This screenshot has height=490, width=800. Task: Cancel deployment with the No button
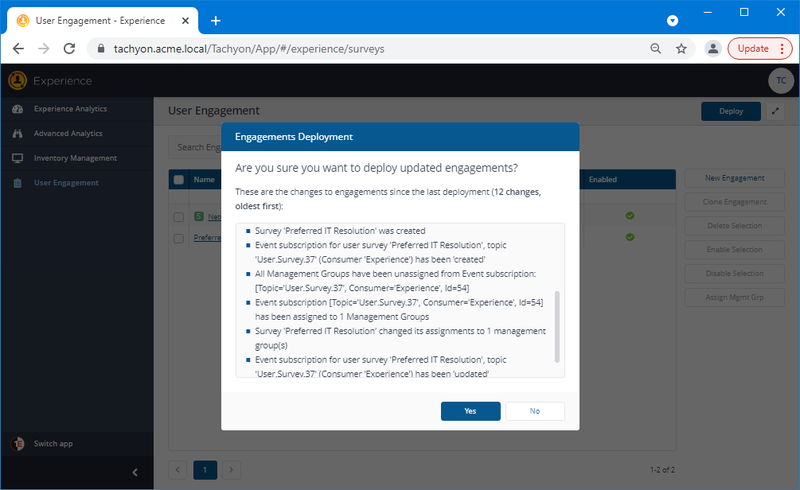click(535, 411)
